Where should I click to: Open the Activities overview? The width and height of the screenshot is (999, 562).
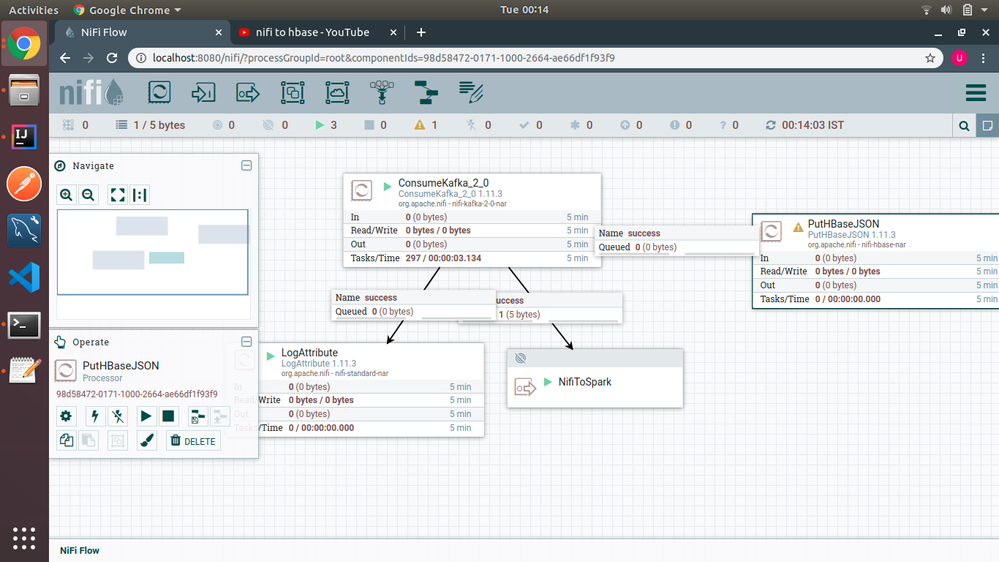click(33, 10)
